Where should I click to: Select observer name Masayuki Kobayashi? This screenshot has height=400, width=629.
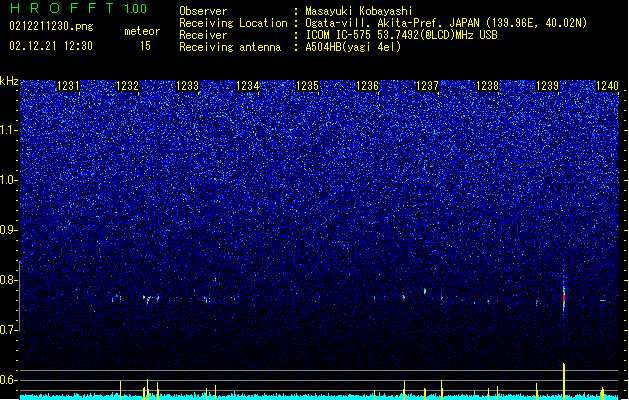pyautogui.click(x=359, y=11)
